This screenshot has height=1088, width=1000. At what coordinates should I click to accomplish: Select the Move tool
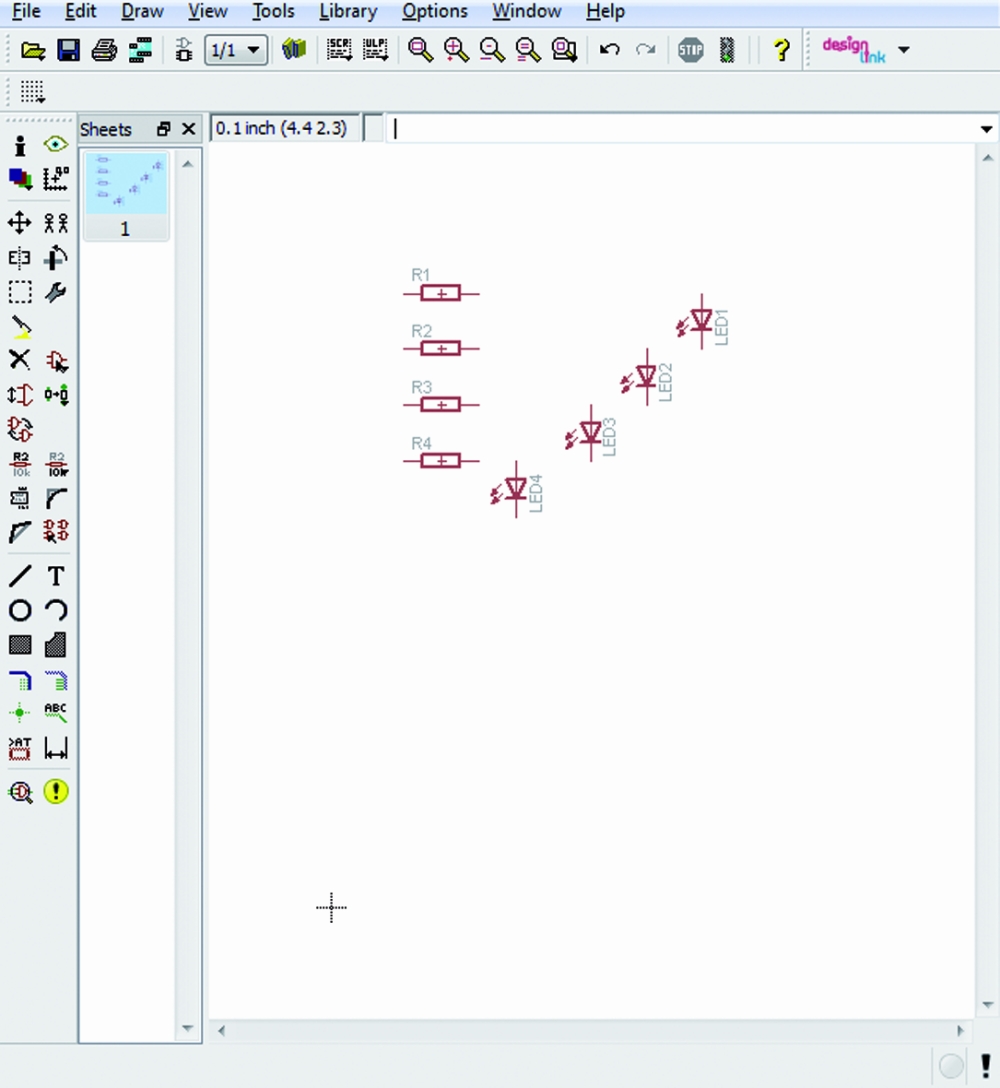coord(20,222)
